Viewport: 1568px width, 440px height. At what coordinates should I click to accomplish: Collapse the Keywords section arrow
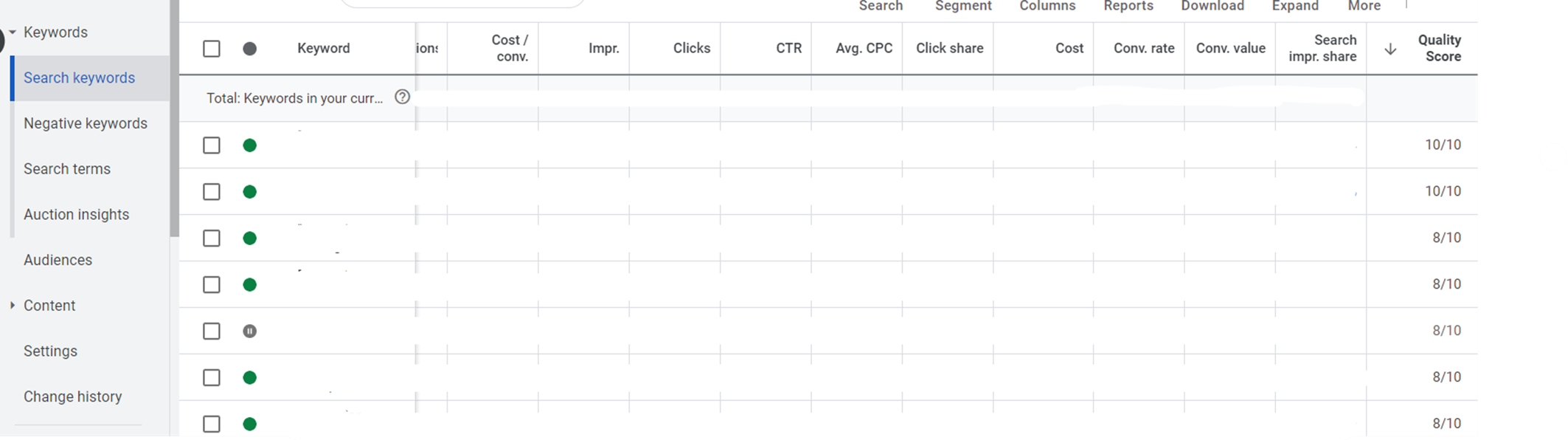pos(13,32)
